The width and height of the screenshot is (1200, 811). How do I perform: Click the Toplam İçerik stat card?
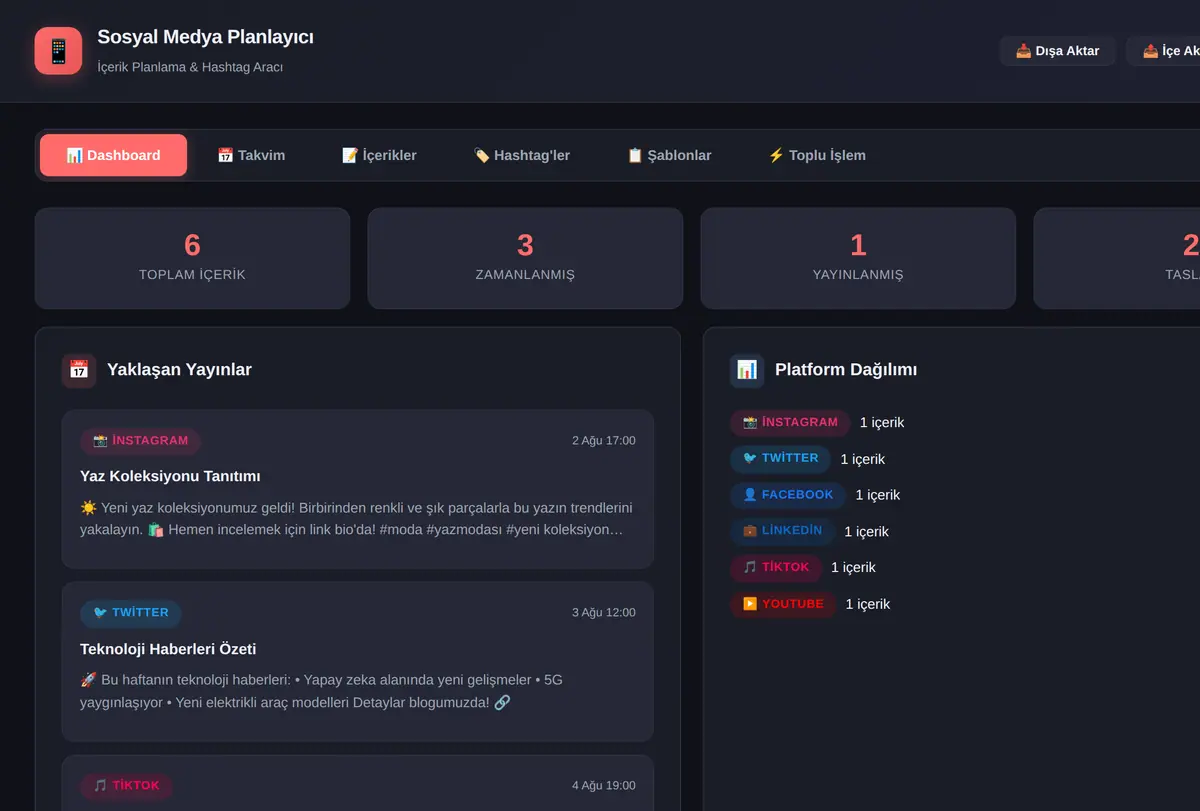tap(192, 258)
